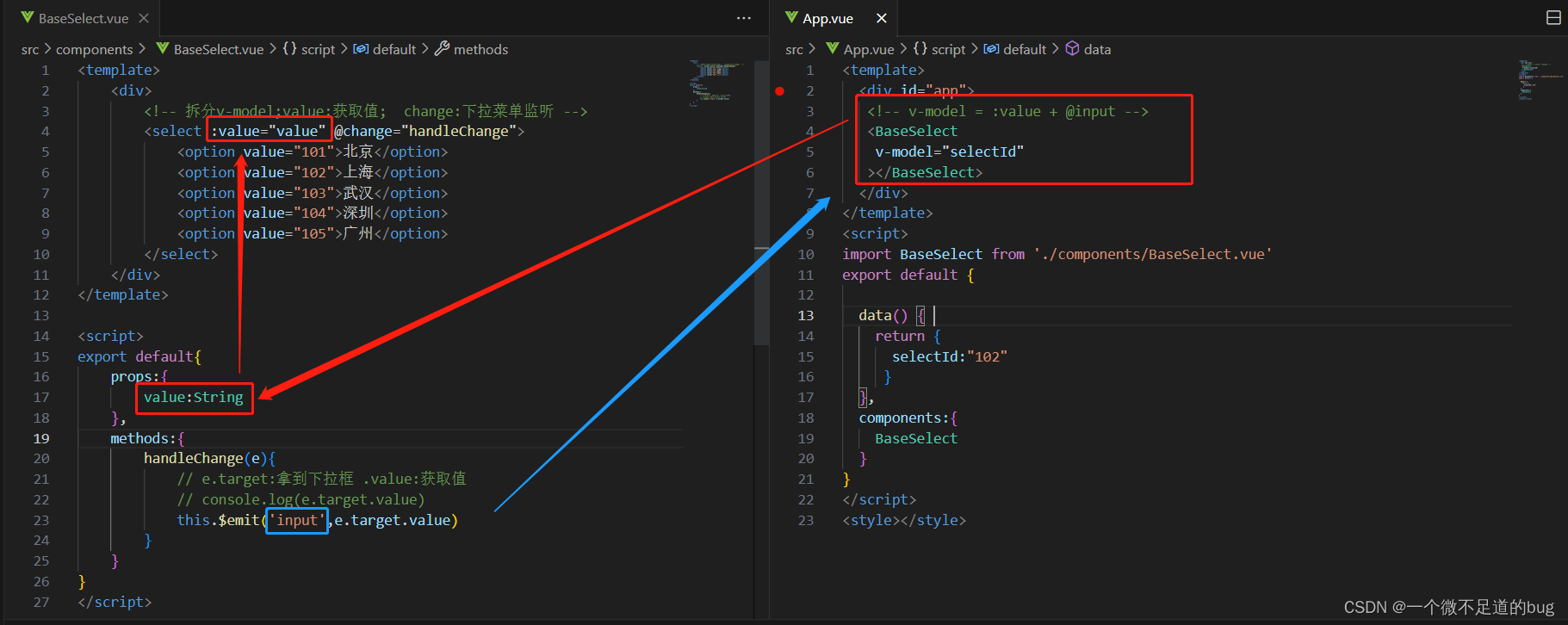
Task: Click line number 19 in BaseSelect.vue
Action: pos(41,438)
